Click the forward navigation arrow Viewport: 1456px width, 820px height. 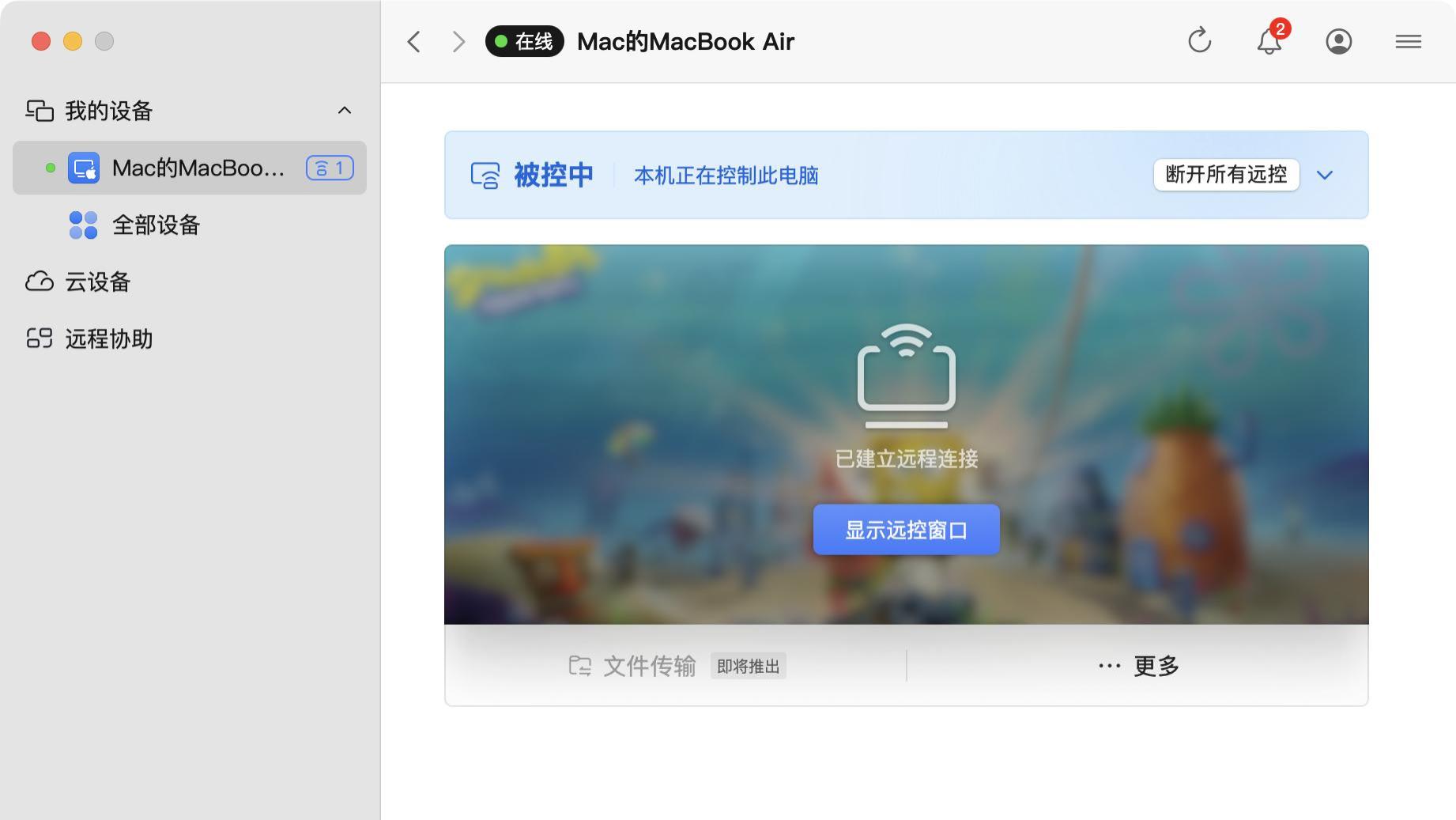458,40
